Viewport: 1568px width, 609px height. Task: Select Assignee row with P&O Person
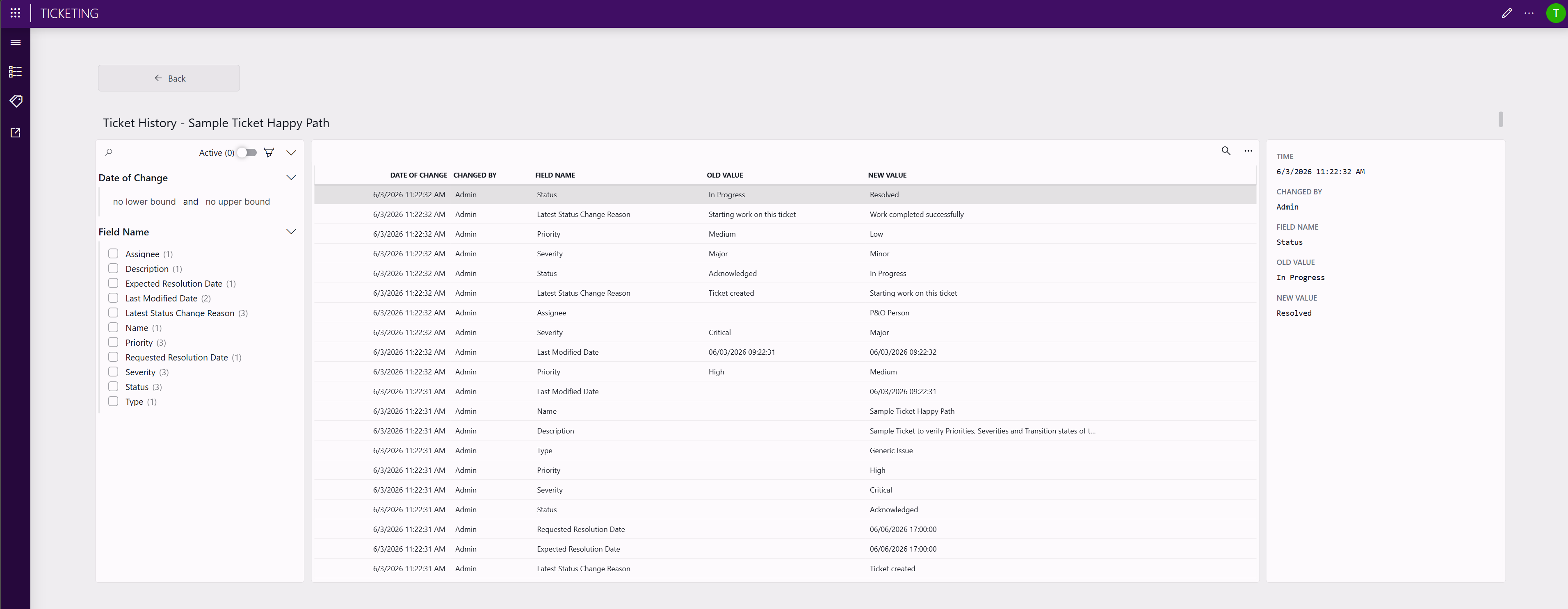(x=785, y=313)
